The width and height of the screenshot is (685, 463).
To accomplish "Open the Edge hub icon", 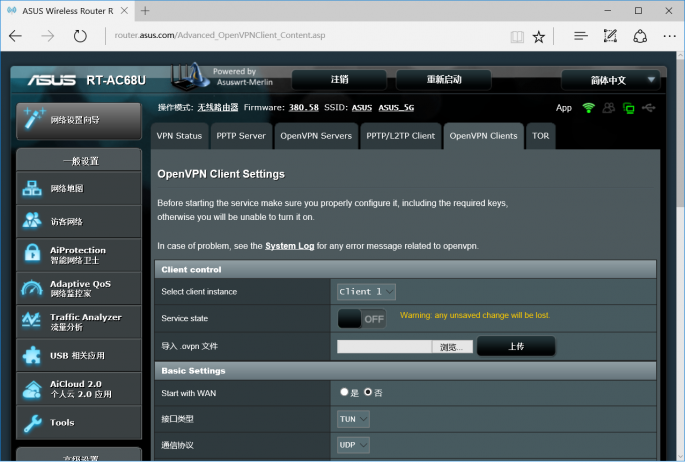I will pos(581,36).
